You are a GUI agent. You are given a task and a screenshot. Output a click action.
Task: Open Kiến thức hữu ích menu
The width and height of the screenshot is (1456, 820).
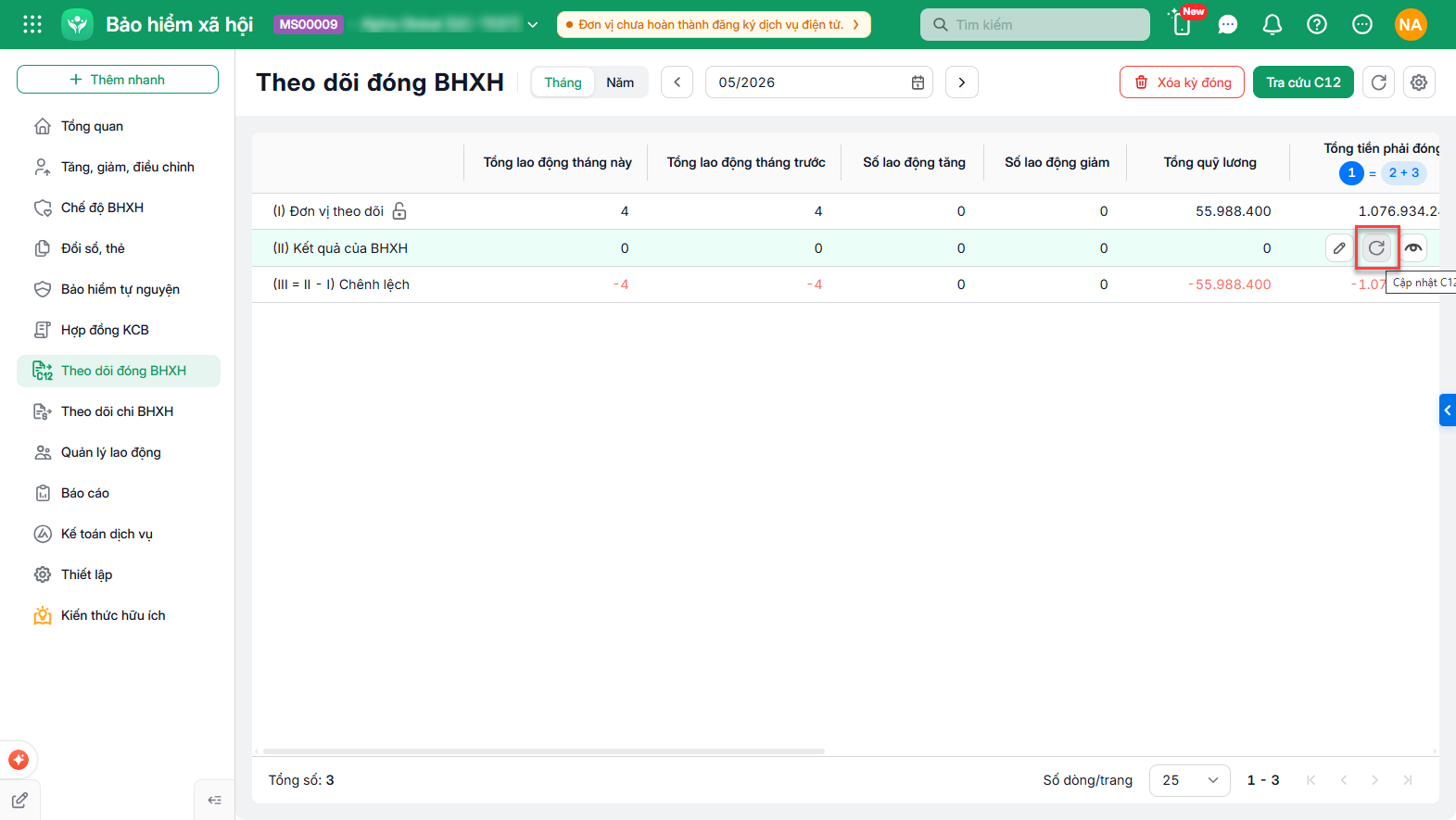pos(119,615)
